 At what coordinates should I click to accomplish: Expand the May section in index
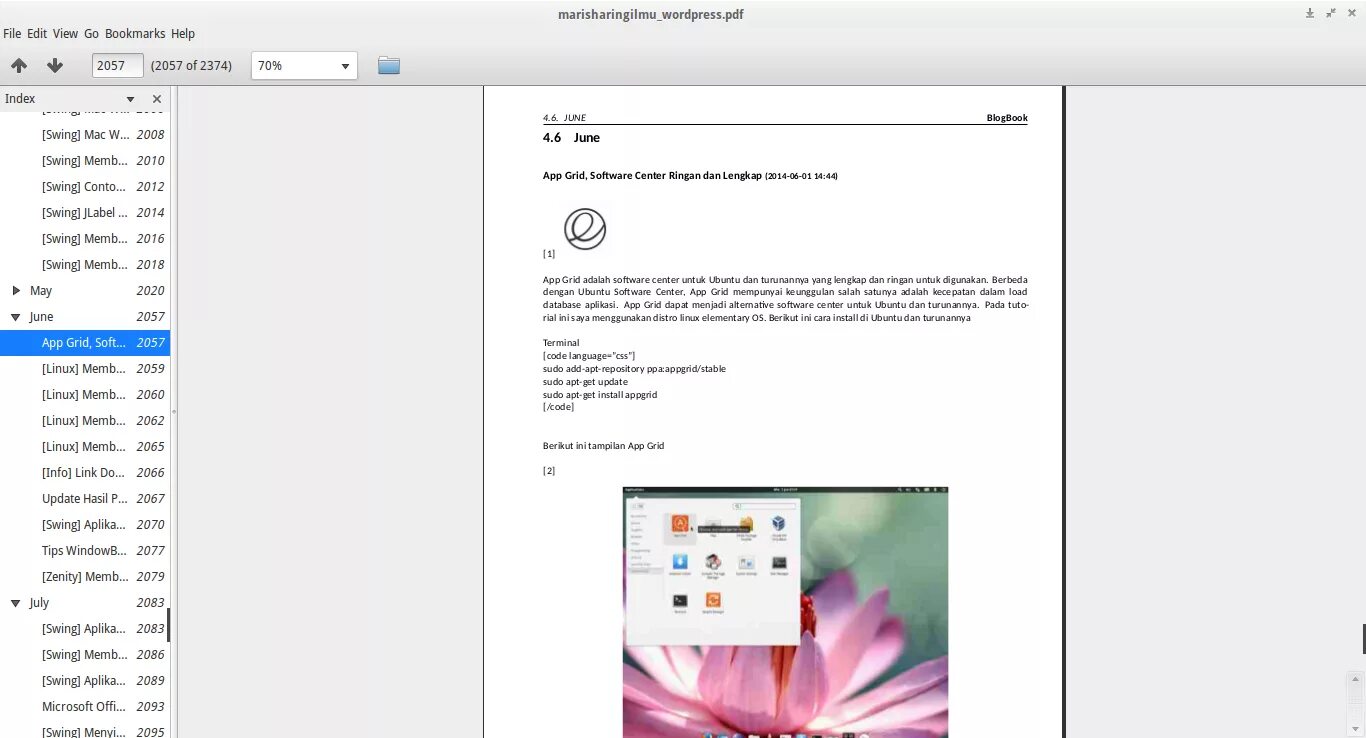(x=16, y=291)
